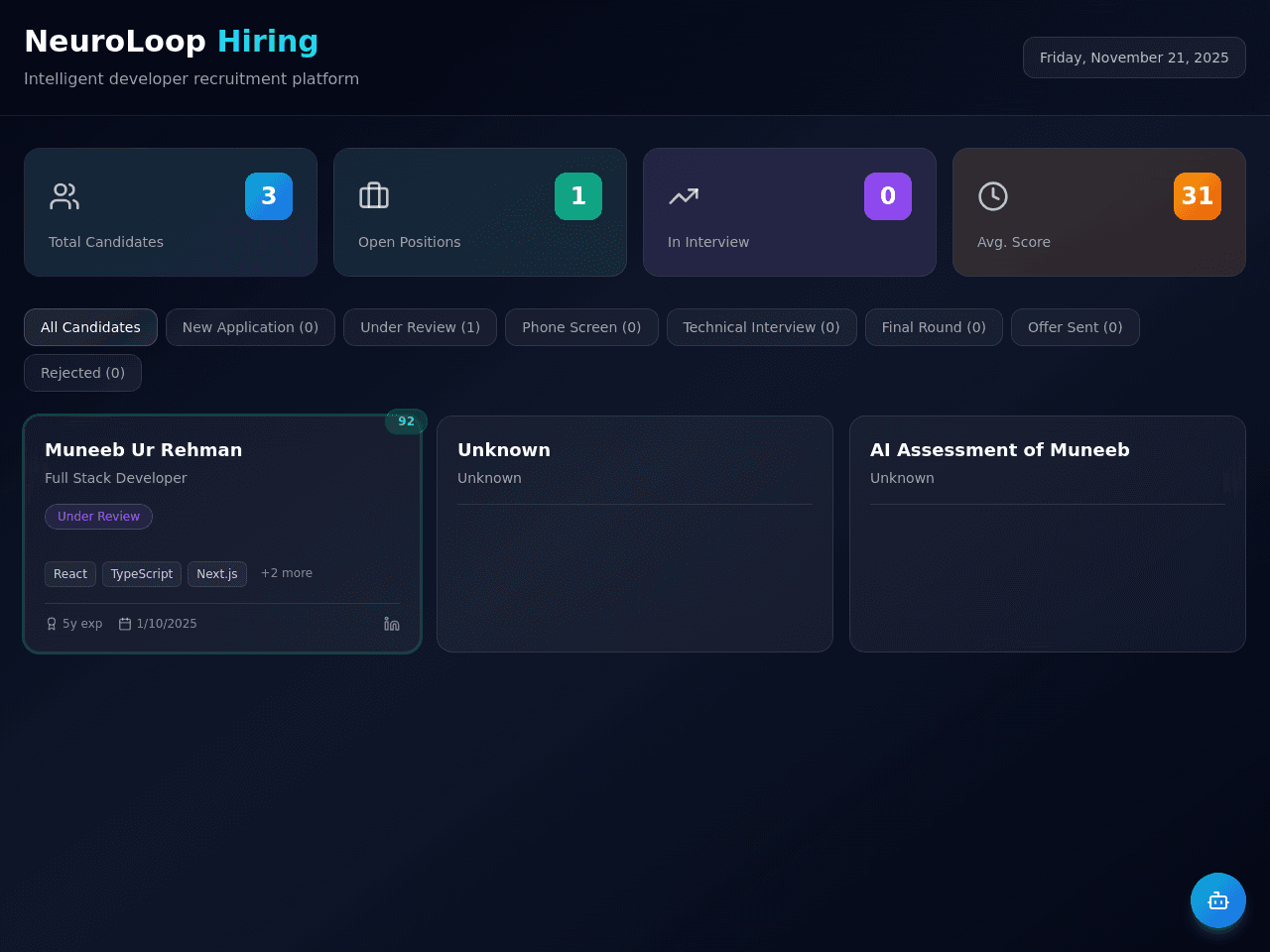The width and height of the screenshot is (1270, 952).
Task: Open Muneeb Ur Rehman's LinkedIn icon
Action: click(x=392, y=624)
